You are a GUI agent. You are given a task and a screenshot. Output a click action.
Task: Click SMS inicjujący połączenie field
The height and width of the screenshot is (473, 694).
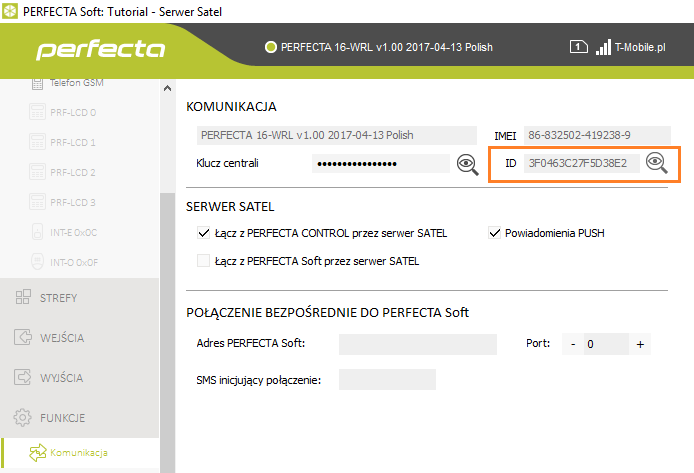(x=387, y=380)
